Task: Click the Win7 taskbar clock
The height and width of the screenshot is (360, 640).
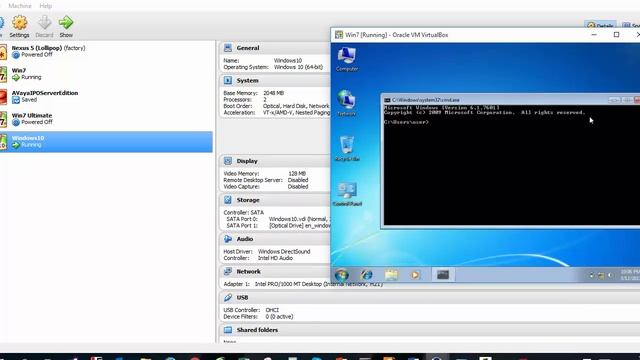Action: click(630, 275)
